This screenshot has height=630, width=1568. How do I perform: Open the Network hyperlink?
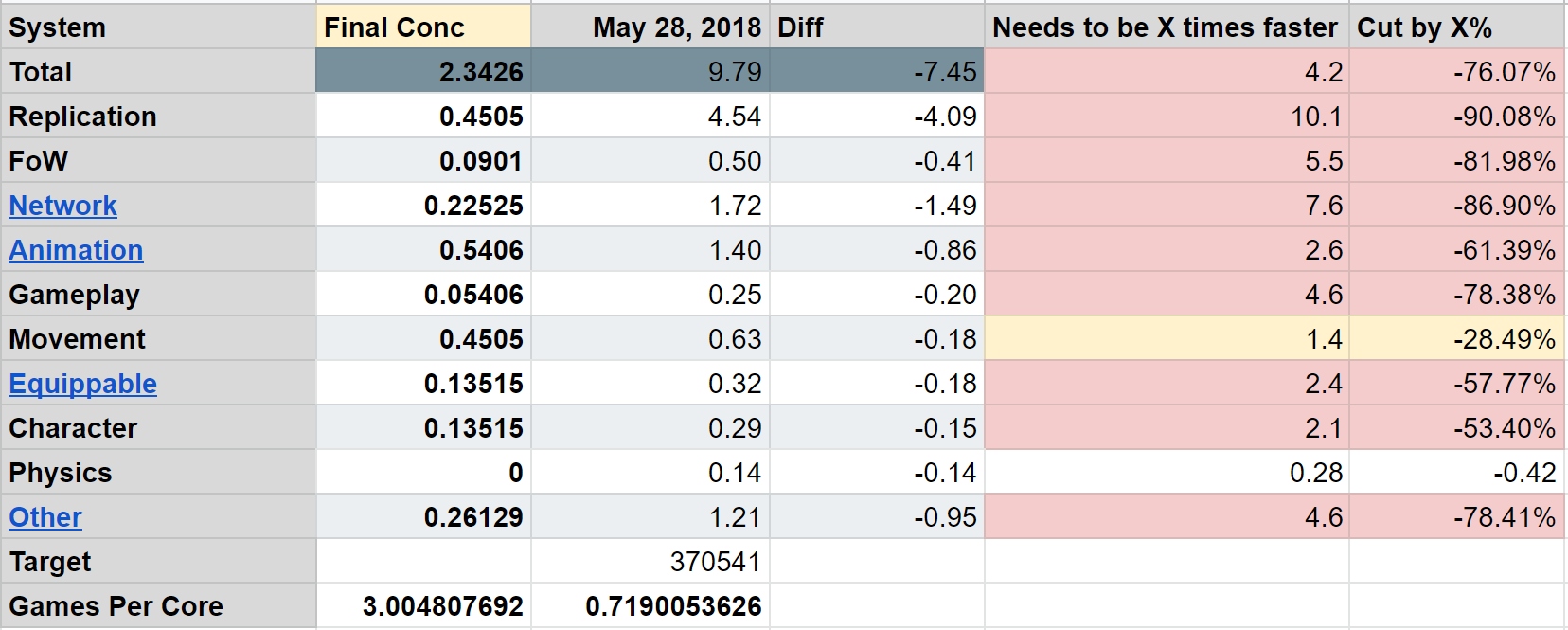62,206
